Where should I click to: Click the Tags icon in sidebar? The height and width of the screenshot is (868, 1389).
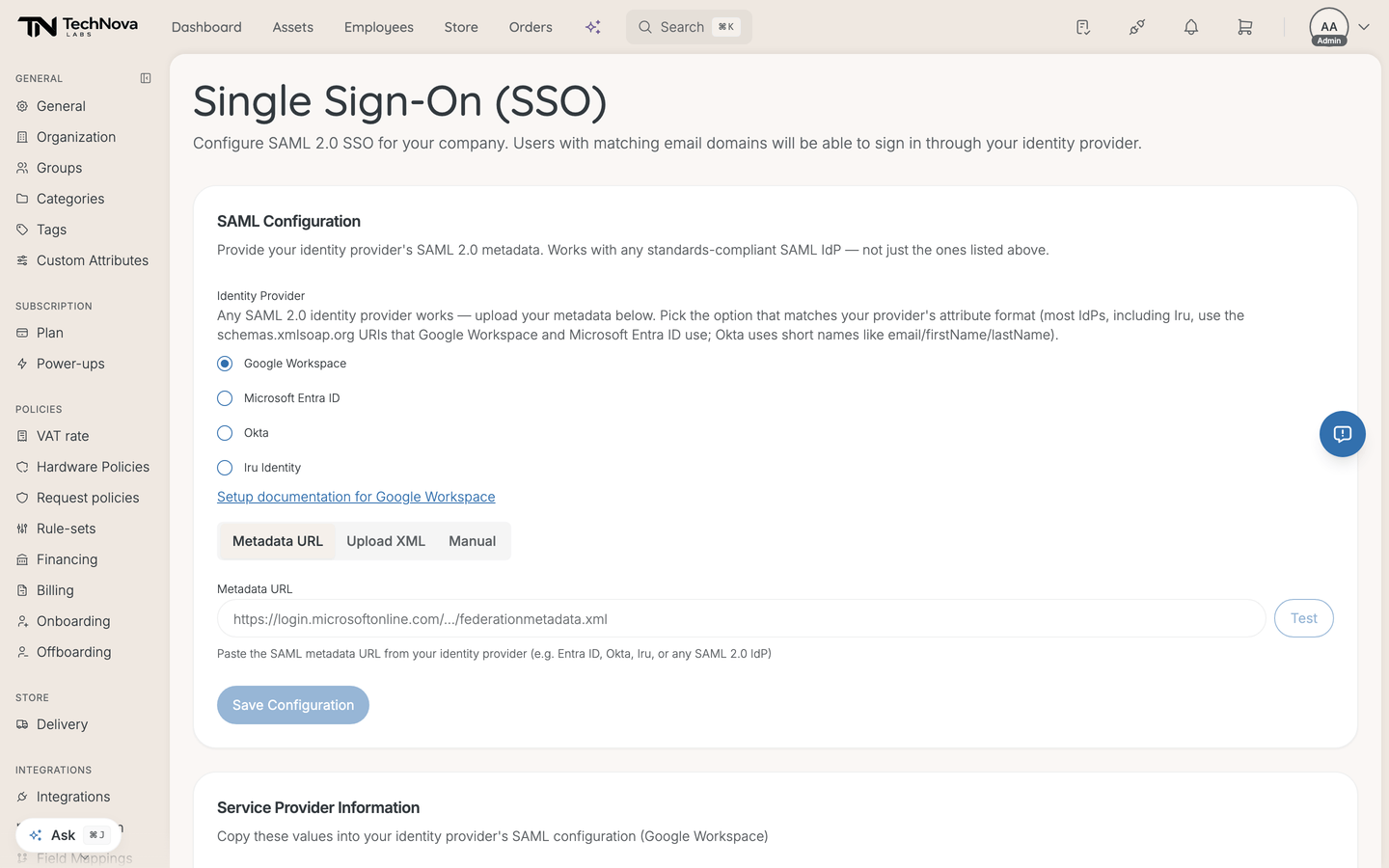click(x=22, y=230)
